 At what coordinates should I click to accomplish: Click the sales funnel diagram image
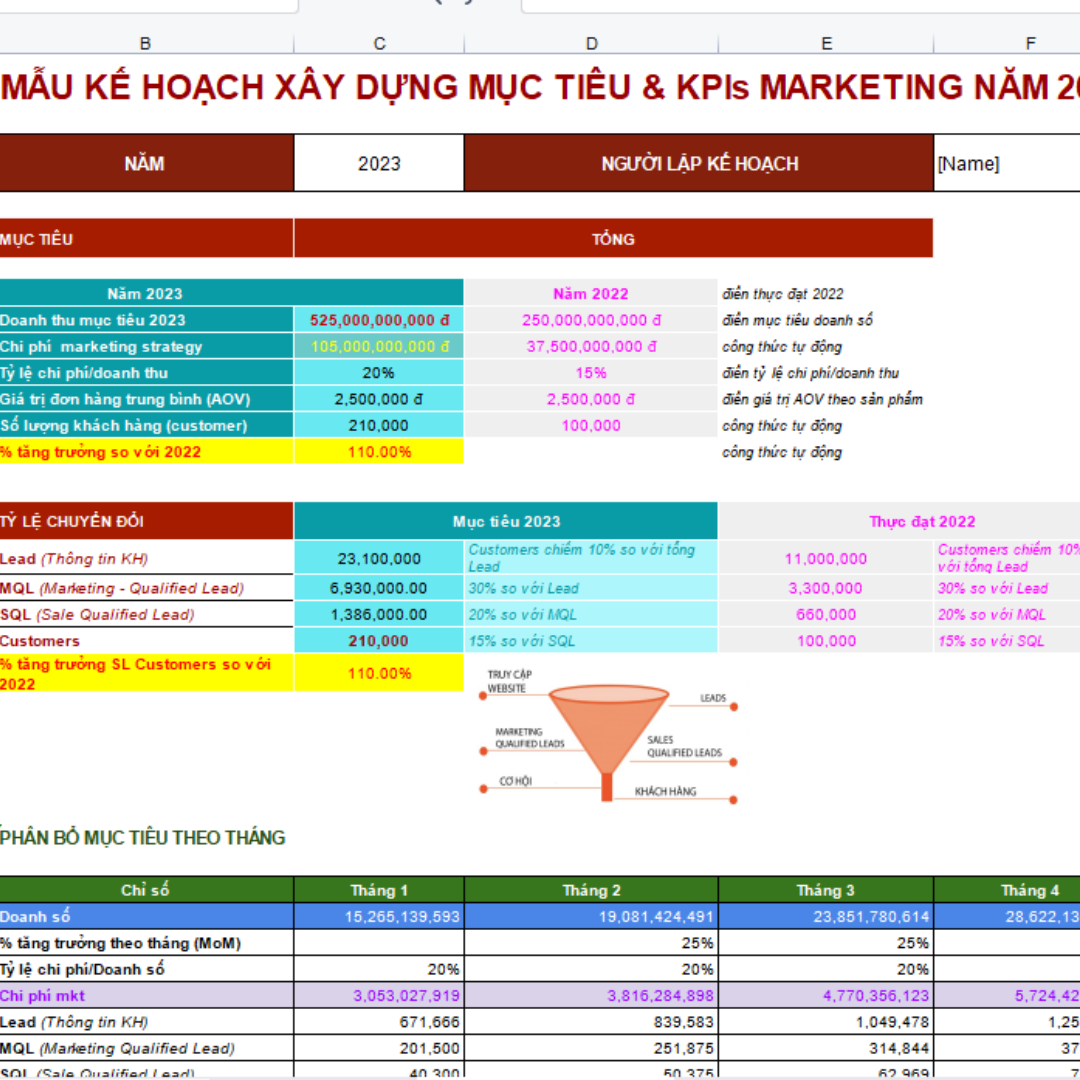tap(608, 736)
